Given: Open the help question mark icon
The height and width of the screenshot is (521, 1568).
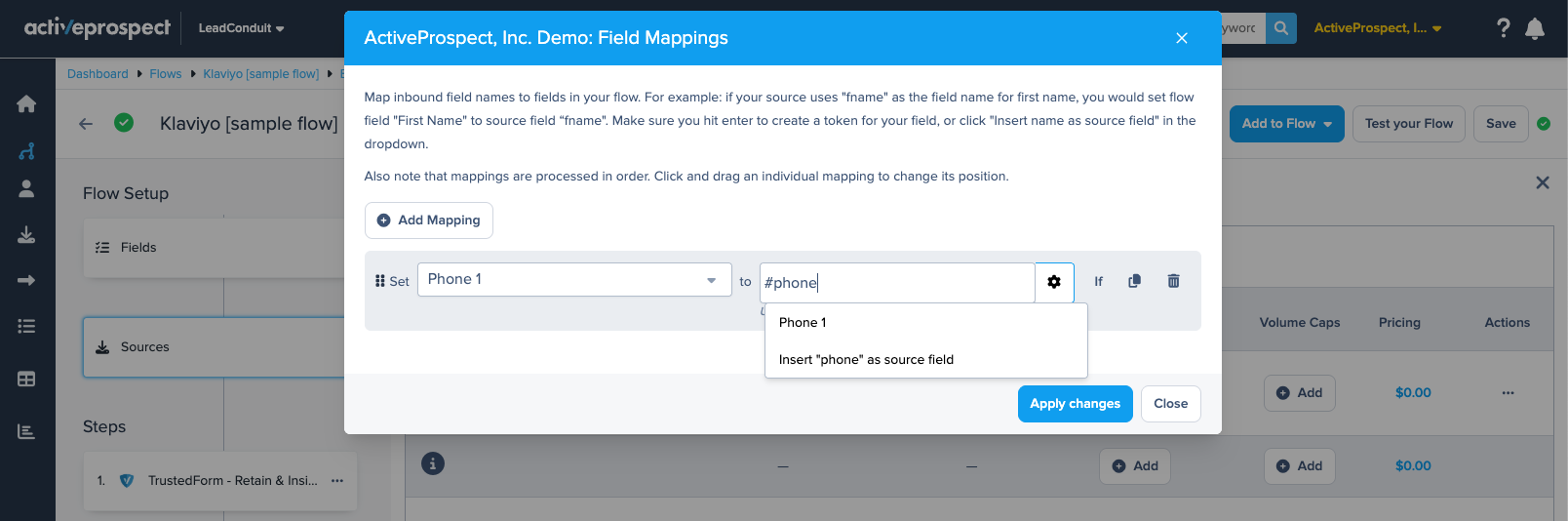Looking at the screenshot, I should coord(1503,28).
